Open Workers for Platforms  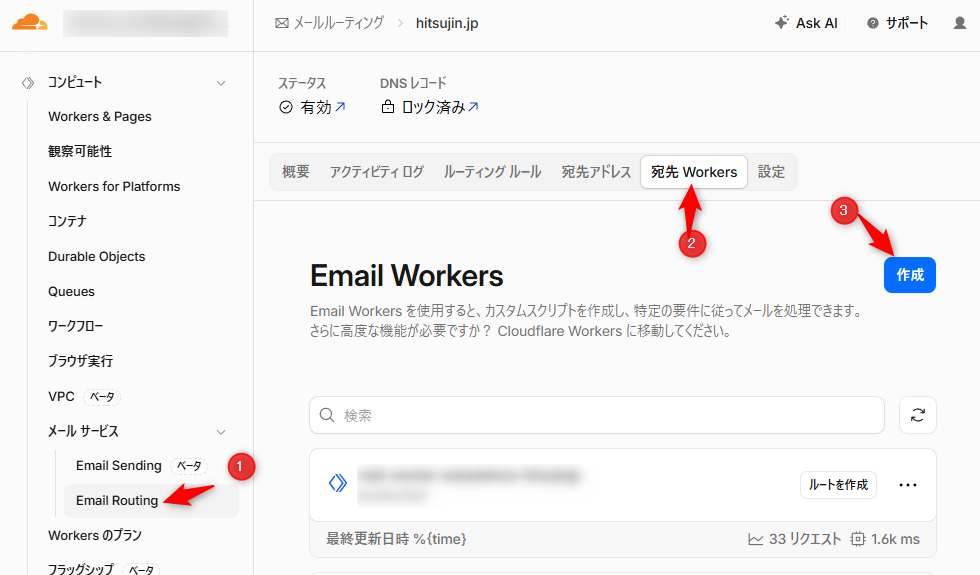click(114, 186)
